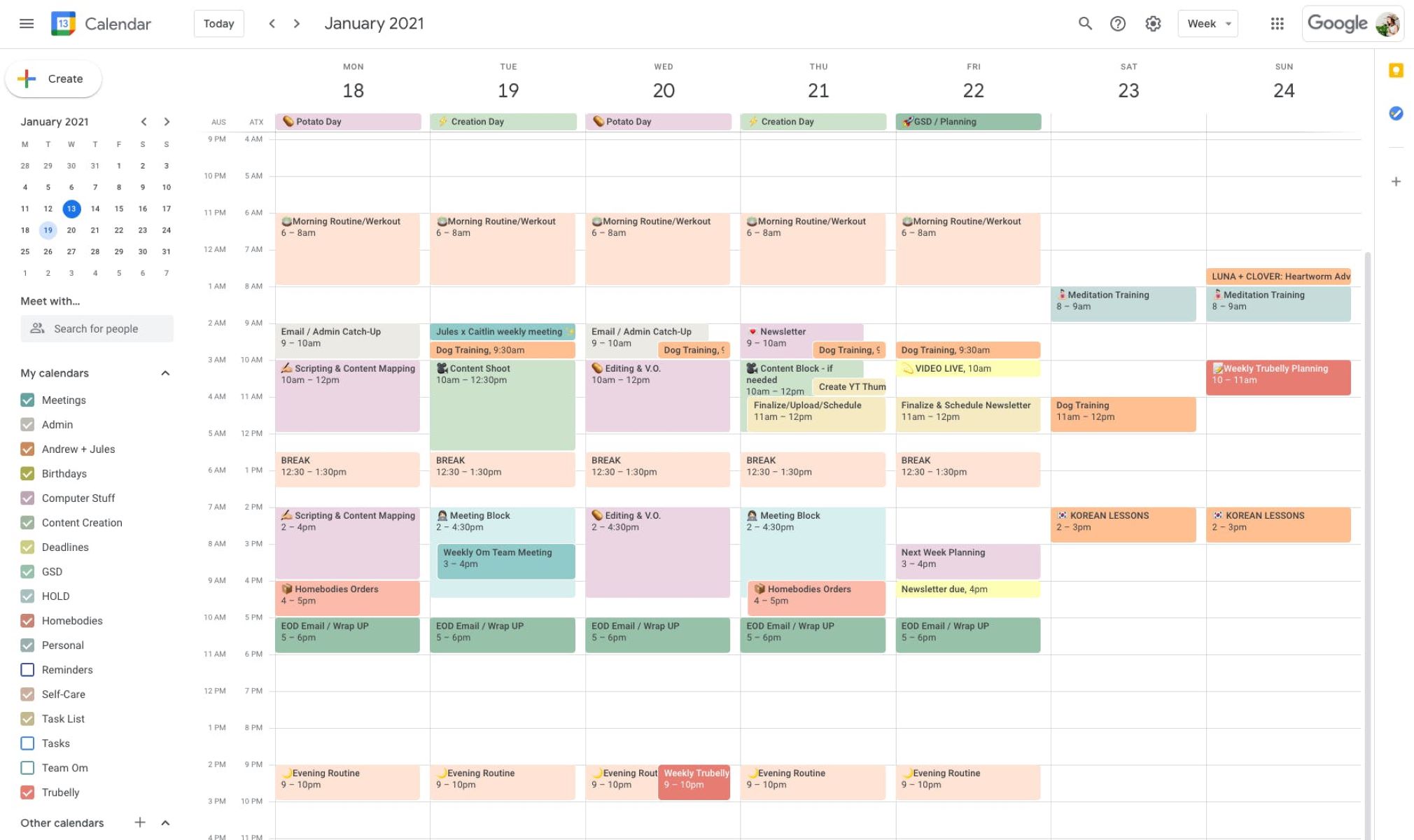
Task: Click the Google Apps grid icon
Action: (1277, 23)
